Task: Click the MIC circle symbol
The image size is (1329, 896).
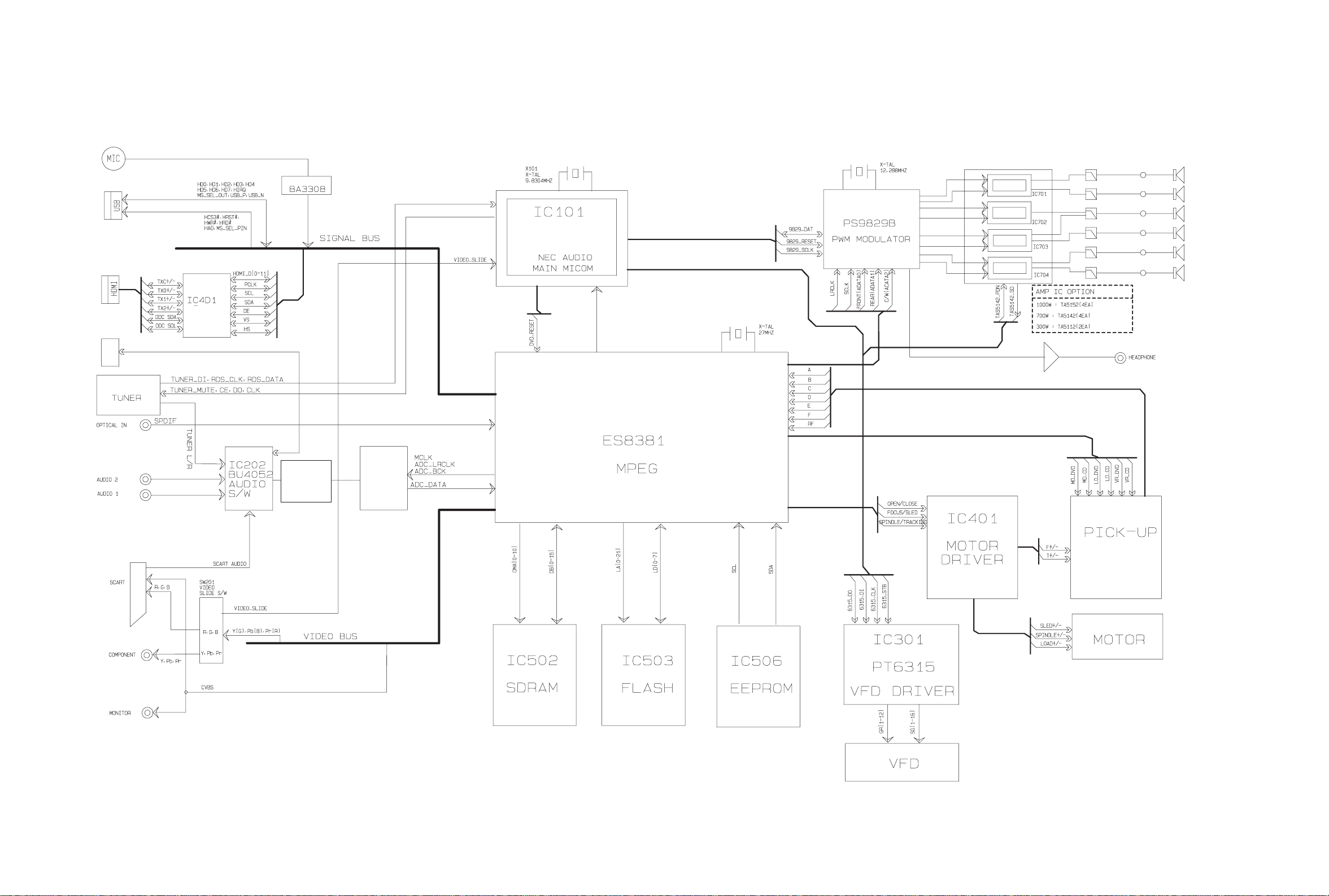Action: (113, 158)
